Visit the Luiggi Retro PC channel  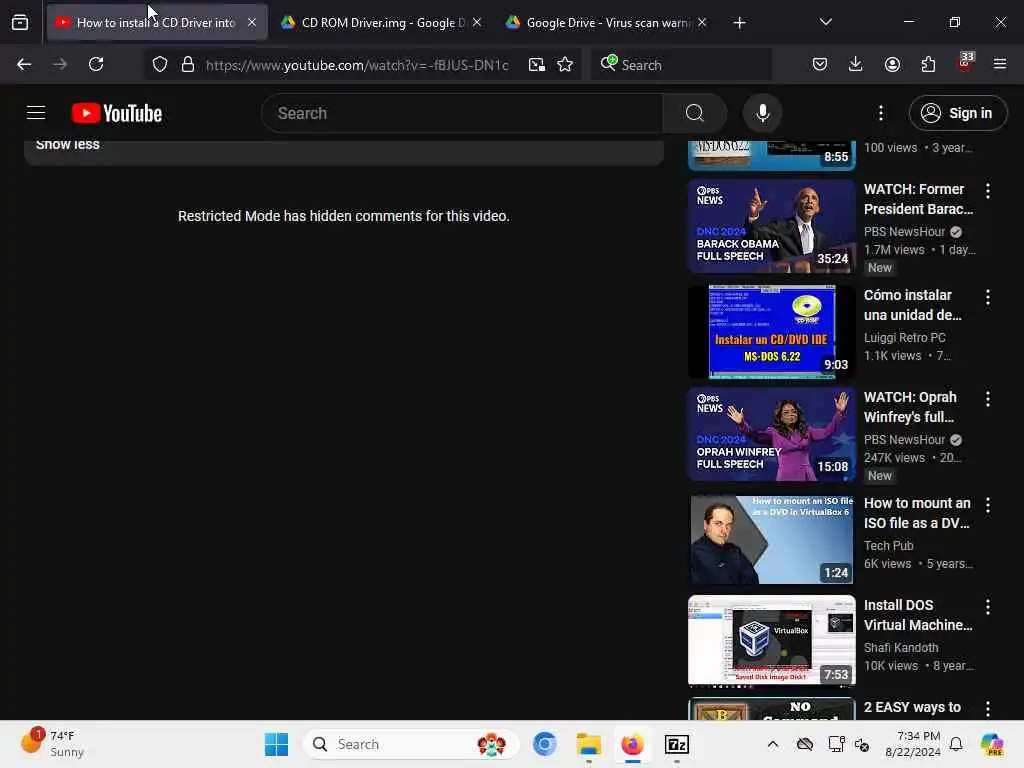[904, 338]
